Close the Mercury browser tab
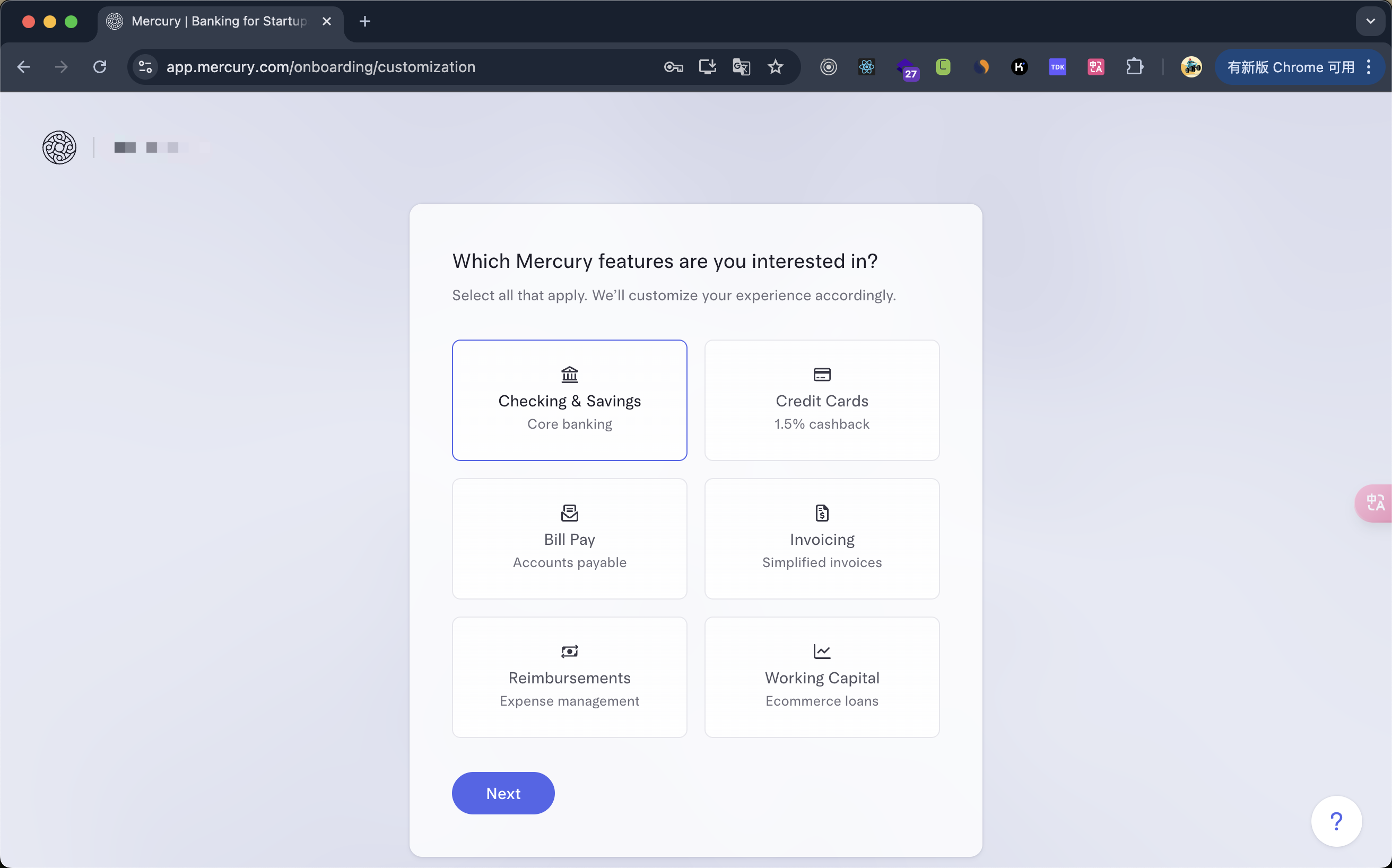 tap(327, 21)
